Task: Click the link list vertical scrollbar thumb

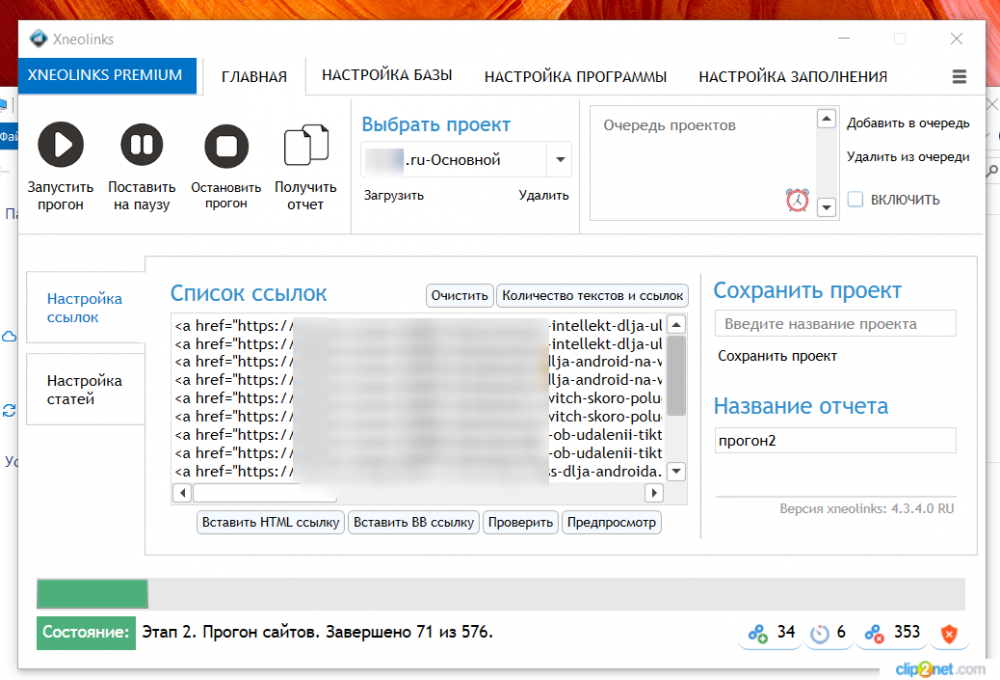Action: click(677, 376)
